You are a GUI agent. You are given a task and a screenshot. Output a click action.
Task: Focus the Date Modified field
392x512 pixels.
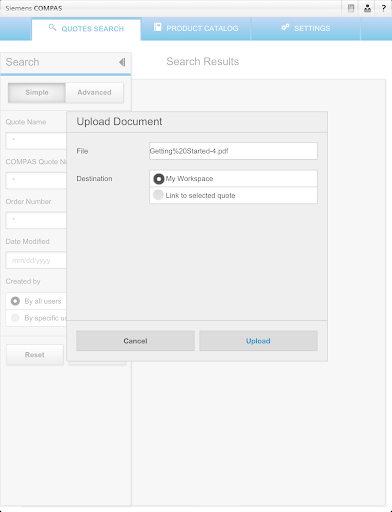pyautogui.click(x=36, y=260)
